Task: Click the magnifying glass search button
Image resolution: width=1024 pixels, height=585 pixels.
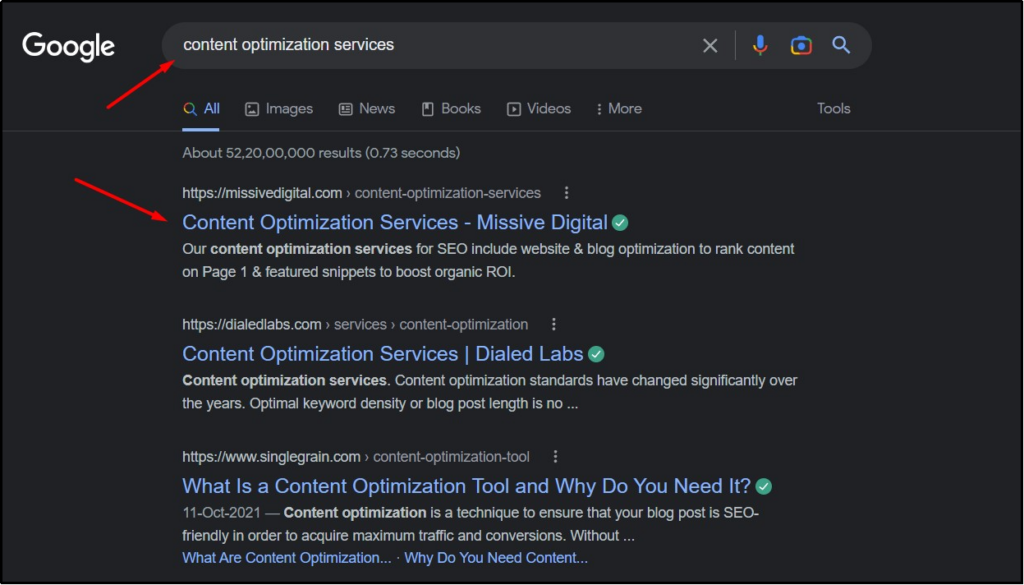Action: (x=841, y=45)
